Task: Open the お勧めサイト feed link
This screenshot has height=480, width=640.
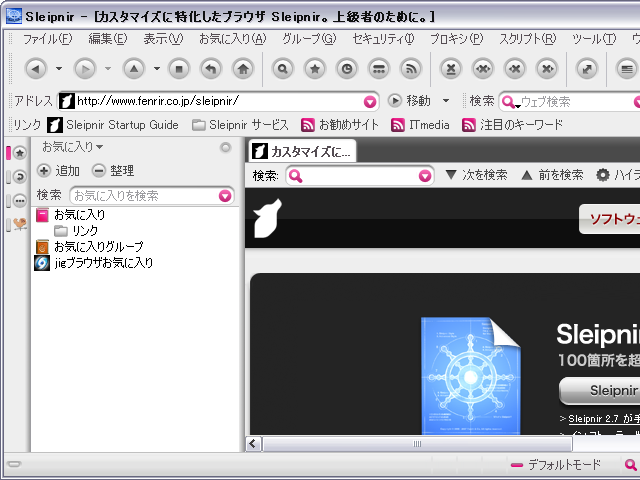Action: pyautogui.click(x=340, y=125)
